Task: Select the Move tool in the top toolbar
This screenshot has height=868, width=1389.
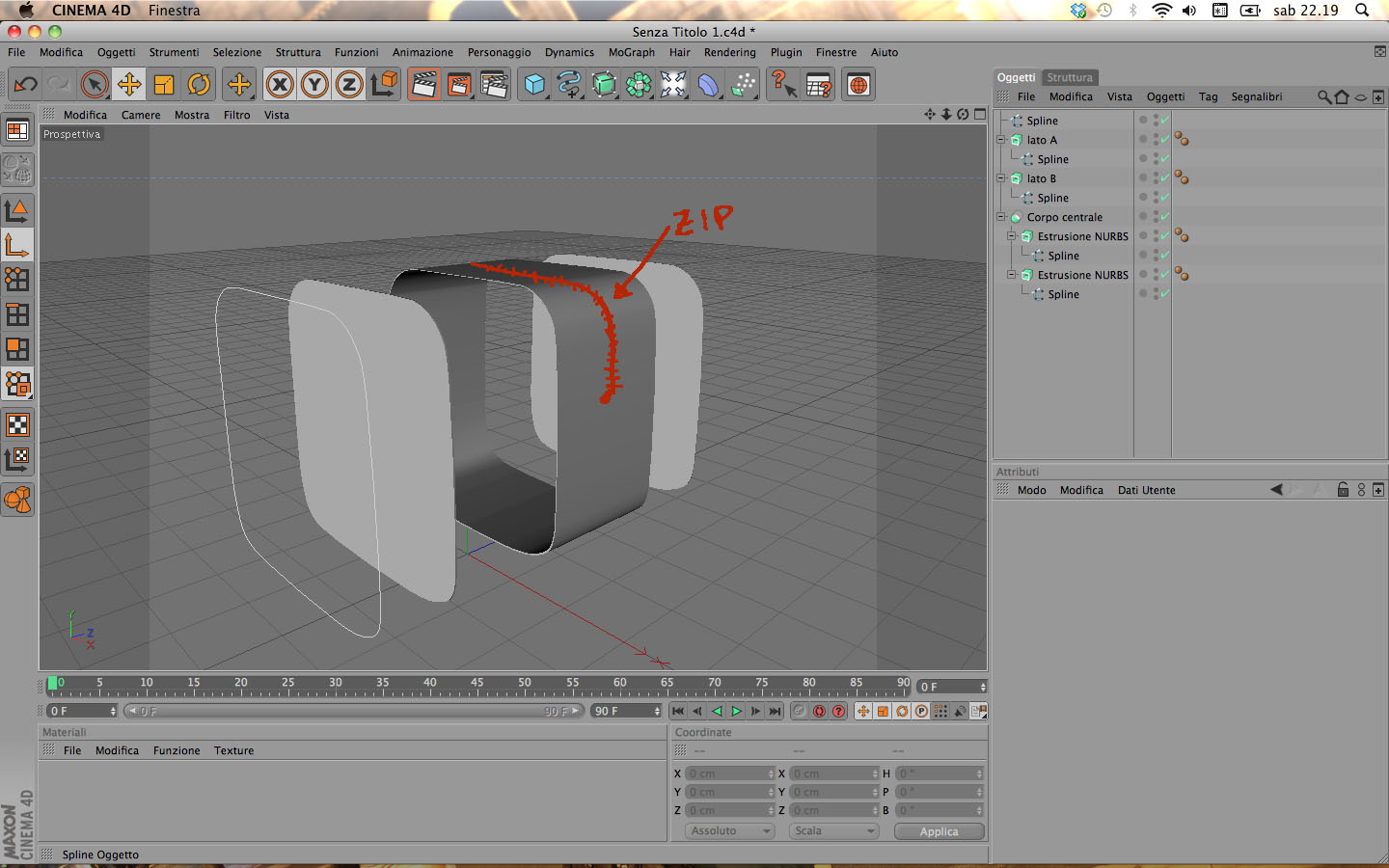Action: point(128,85)
